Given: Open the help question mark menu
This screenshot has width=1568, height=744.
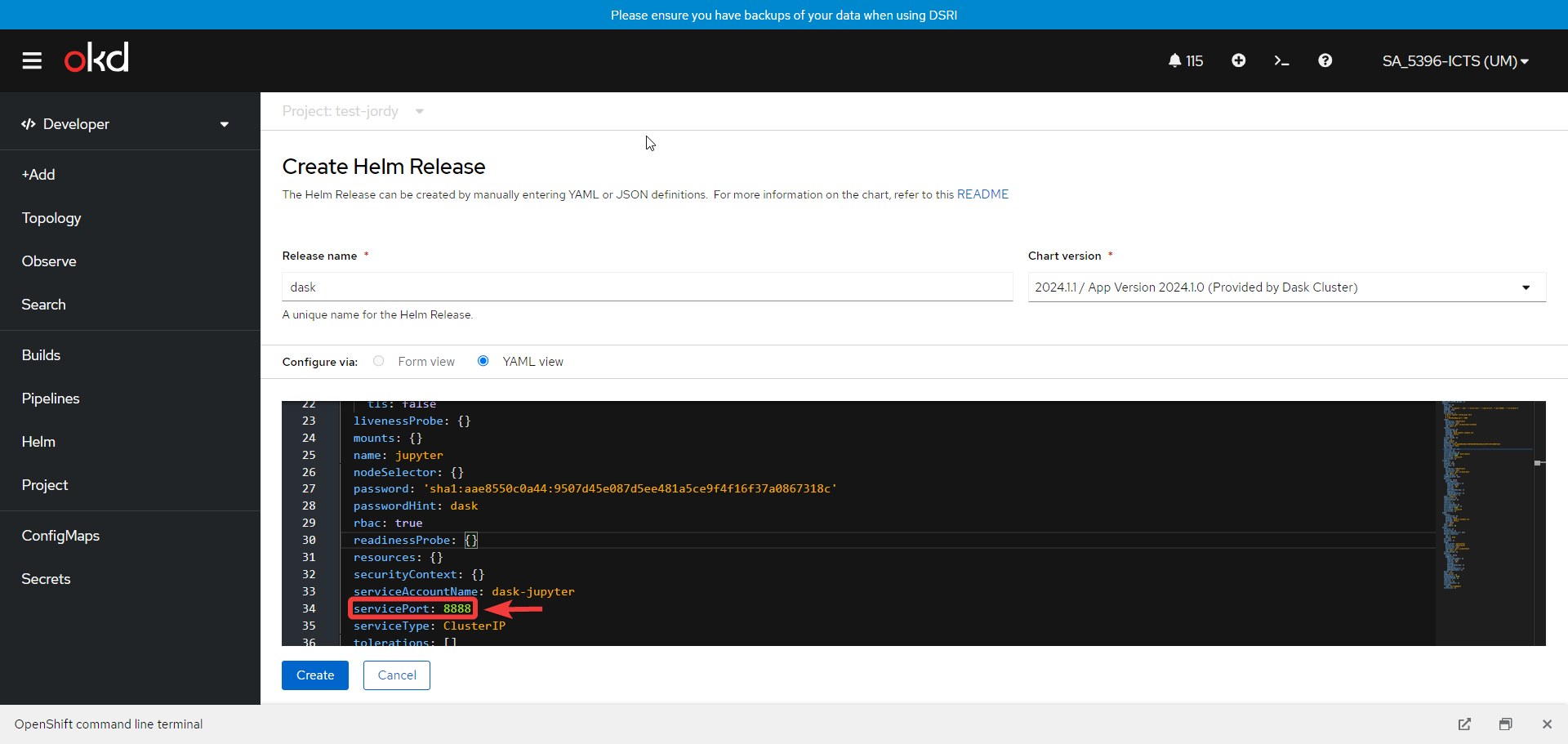Looking at the screenshot, I should (x=1325, y=60).
